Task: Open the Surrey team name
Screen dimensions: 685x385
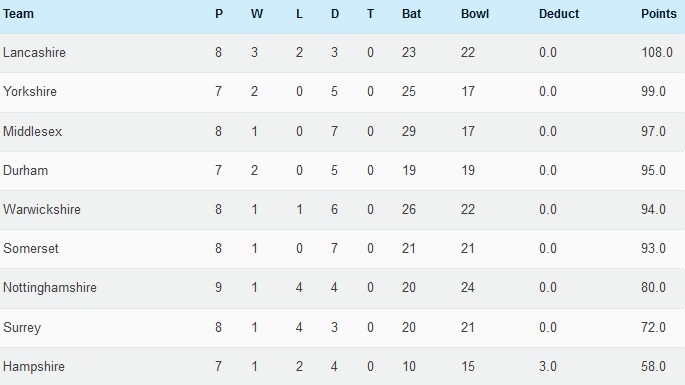Action: [22, 328]
